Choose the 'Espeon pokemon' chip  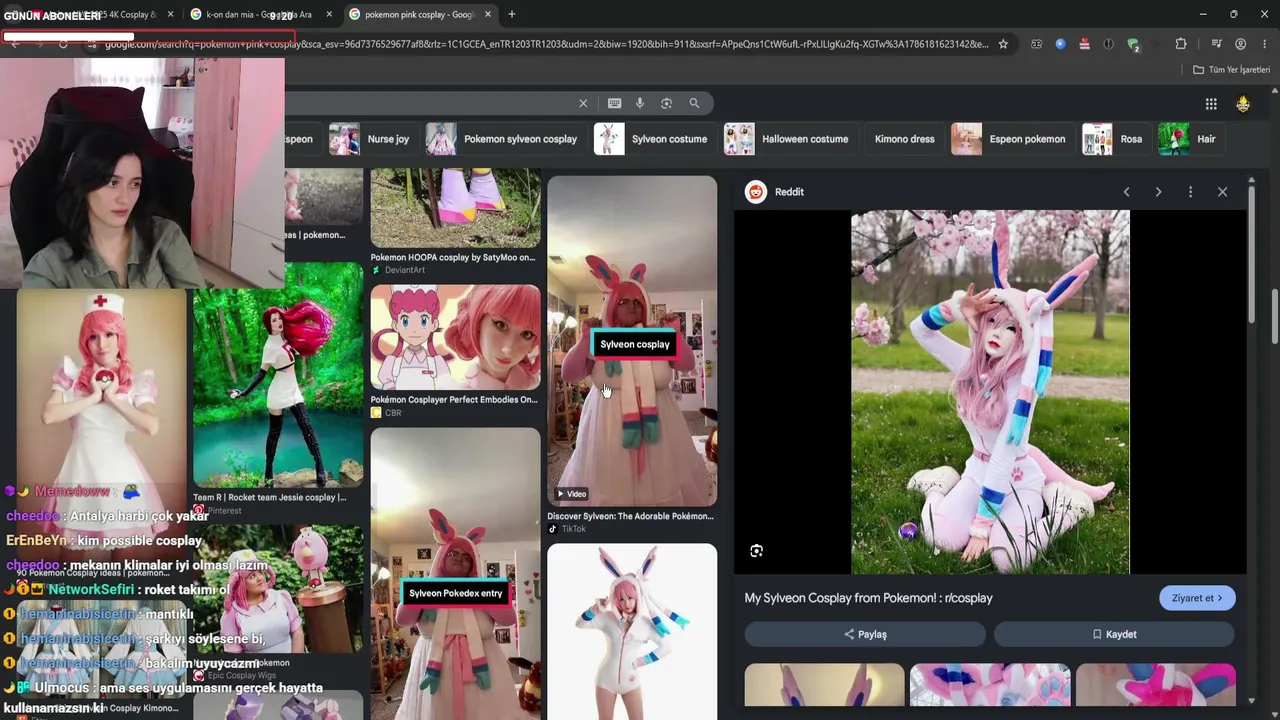(1011, 139)
